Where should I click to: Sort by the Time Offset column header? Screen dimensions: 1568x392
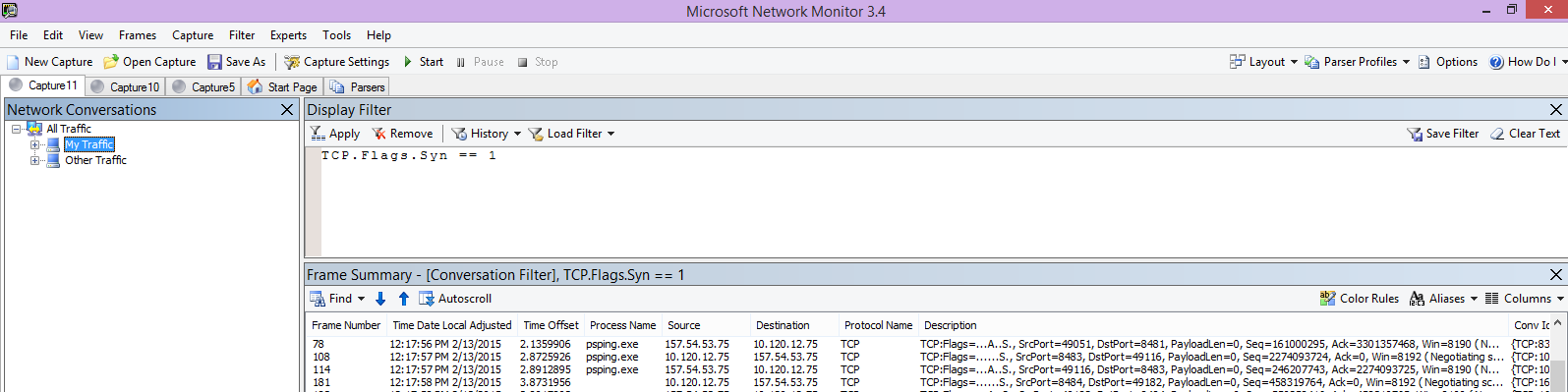(x=551, y=325)
